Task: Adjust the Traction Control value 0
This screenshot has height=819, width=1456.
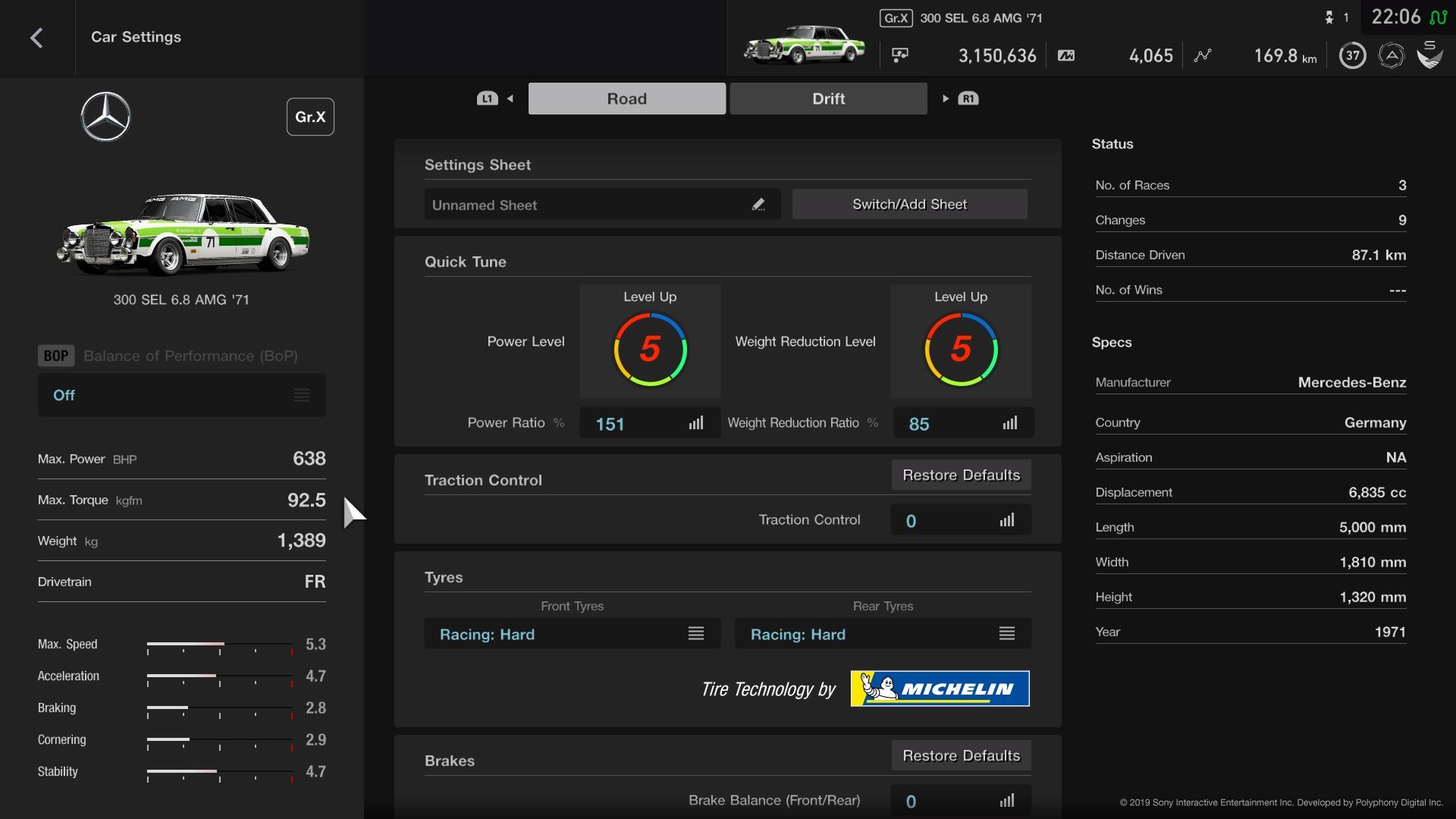Action: click(961, 520)
